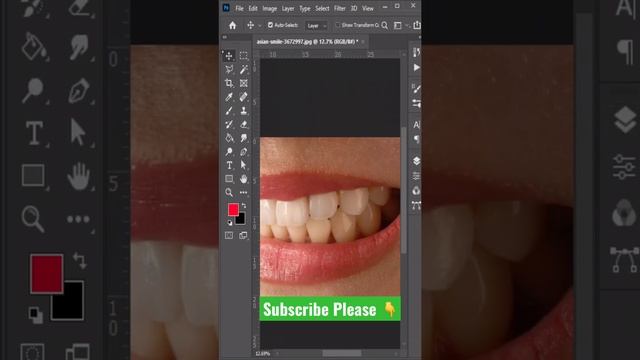This screenshot has height=360, width=640.
Task: Open the Layer auto-select dropdown
Action: point(316,26)
